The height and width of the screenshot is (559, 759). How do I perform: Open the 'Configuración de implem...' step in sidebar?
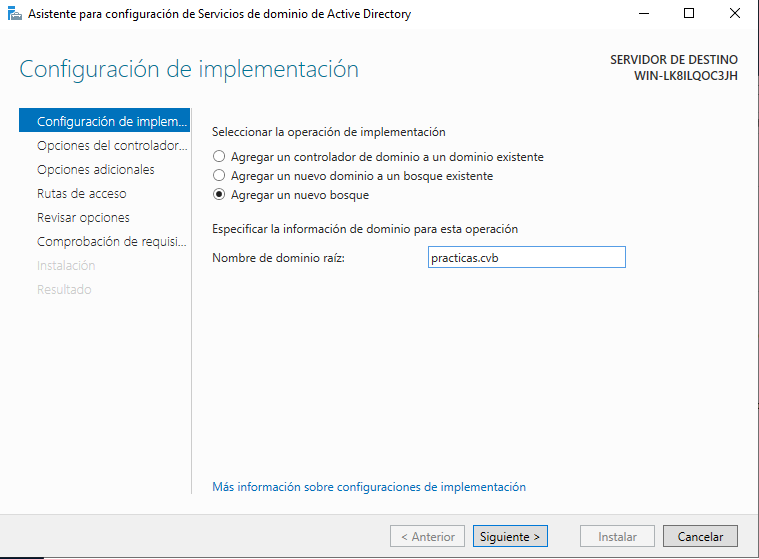pyautogui.click(x=105, y=121)
